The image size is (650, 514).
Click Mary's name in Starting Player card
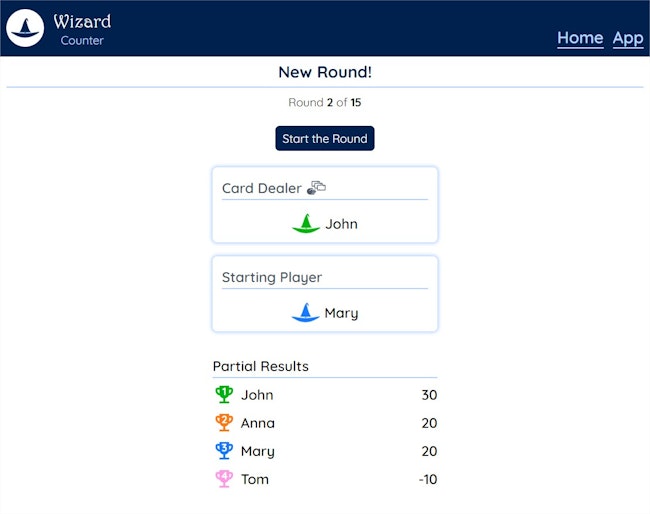coord(341,313)
